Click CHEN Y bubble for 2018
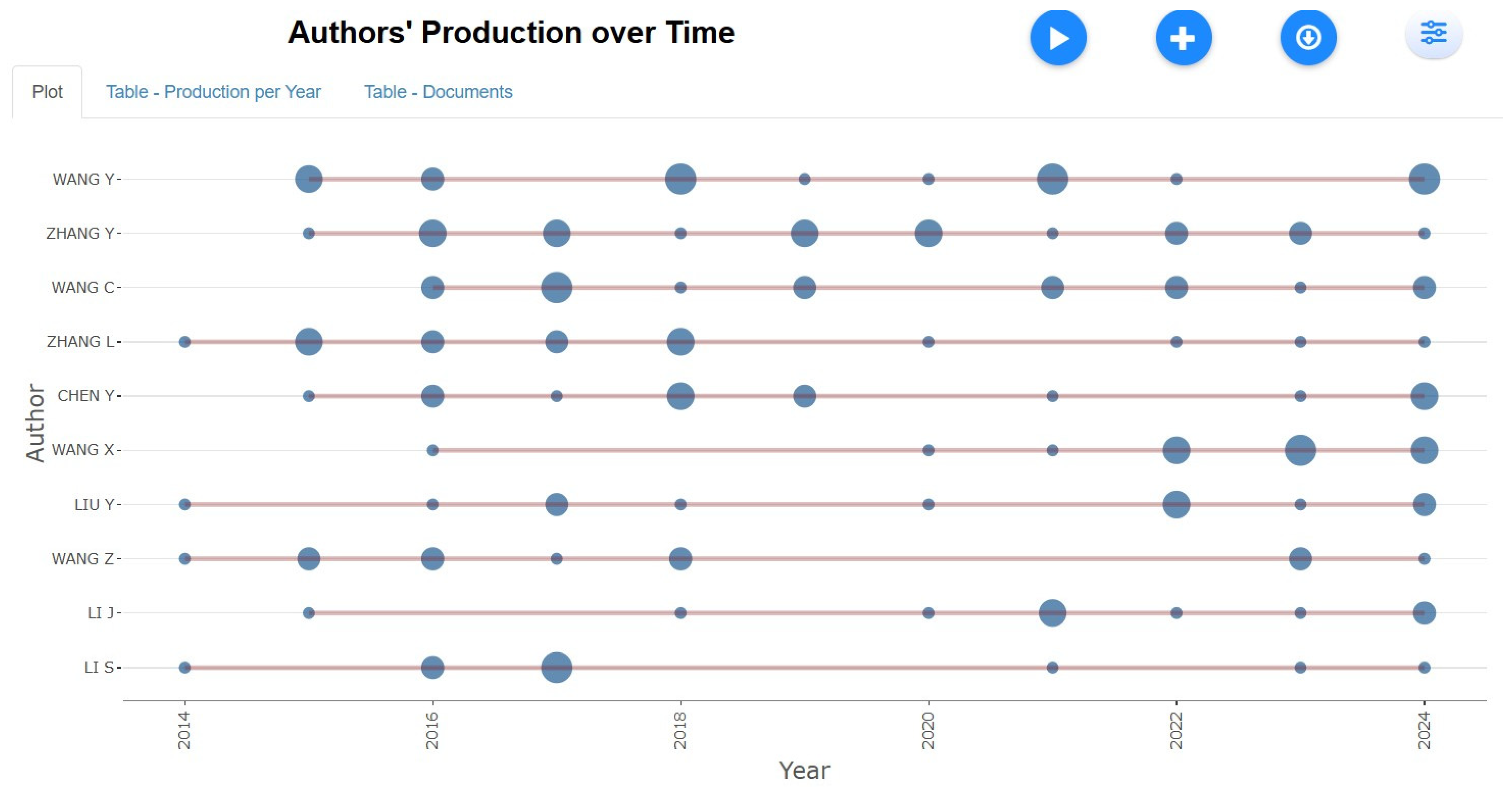The width and height of the screenshot is (1512, 787). [x=680, y=395]
